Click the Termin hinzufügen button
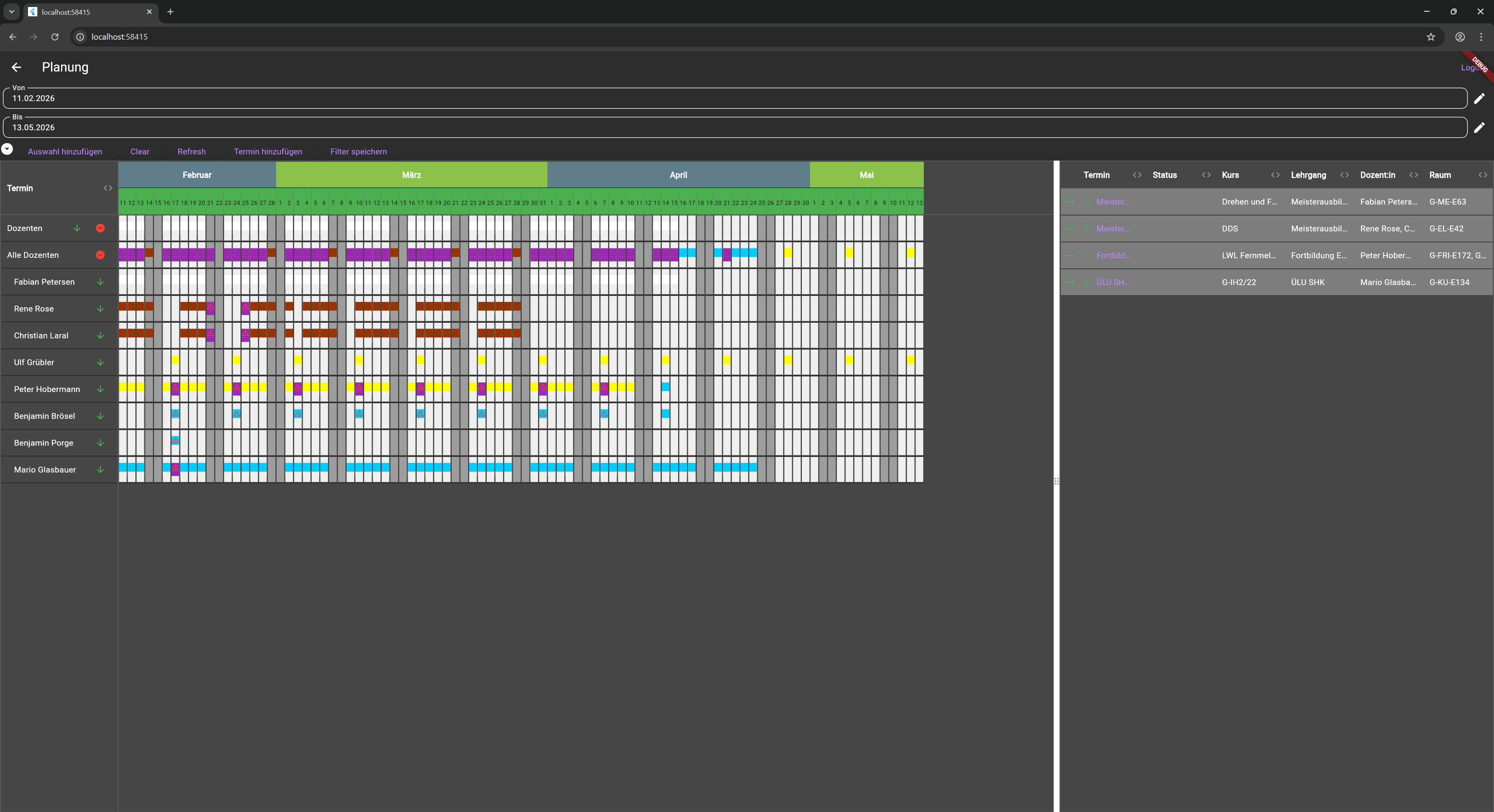Image resolution: width=1494 pixels, height=812 pixels. coord(268,151)
